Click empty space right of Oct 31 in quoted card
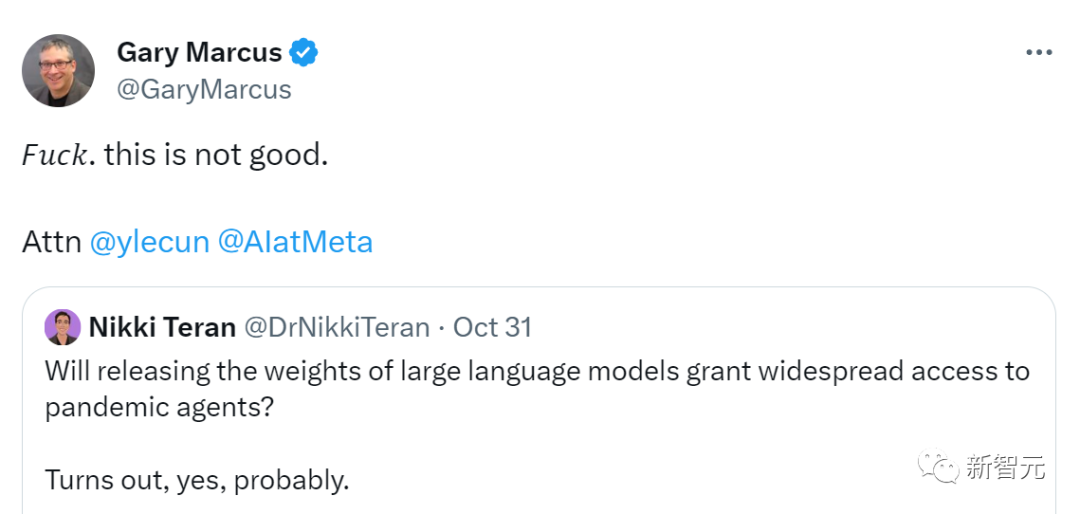 point(780,327)
